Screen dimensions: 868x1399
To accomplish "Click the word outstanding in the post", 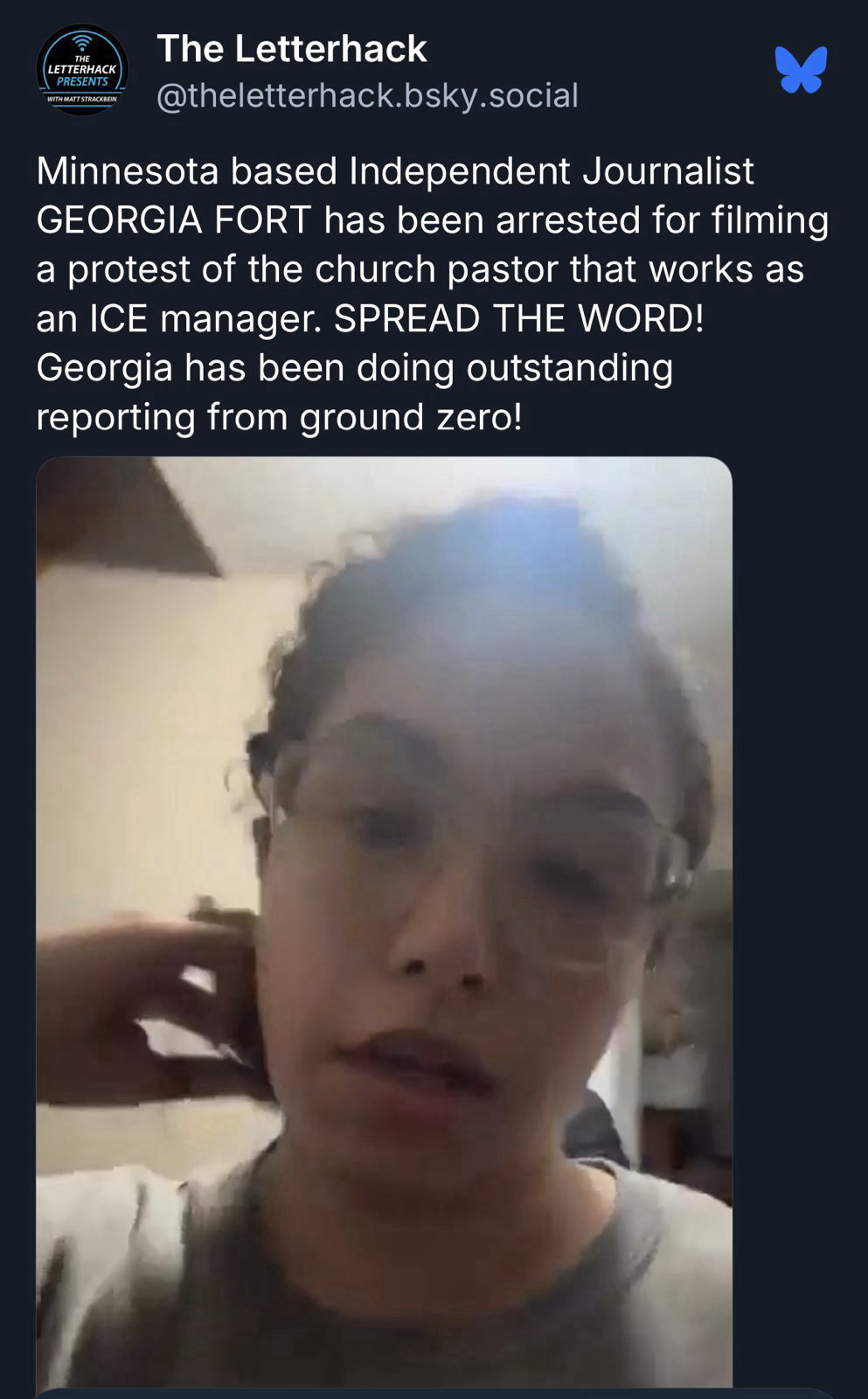I will click(x=569, y=367).
